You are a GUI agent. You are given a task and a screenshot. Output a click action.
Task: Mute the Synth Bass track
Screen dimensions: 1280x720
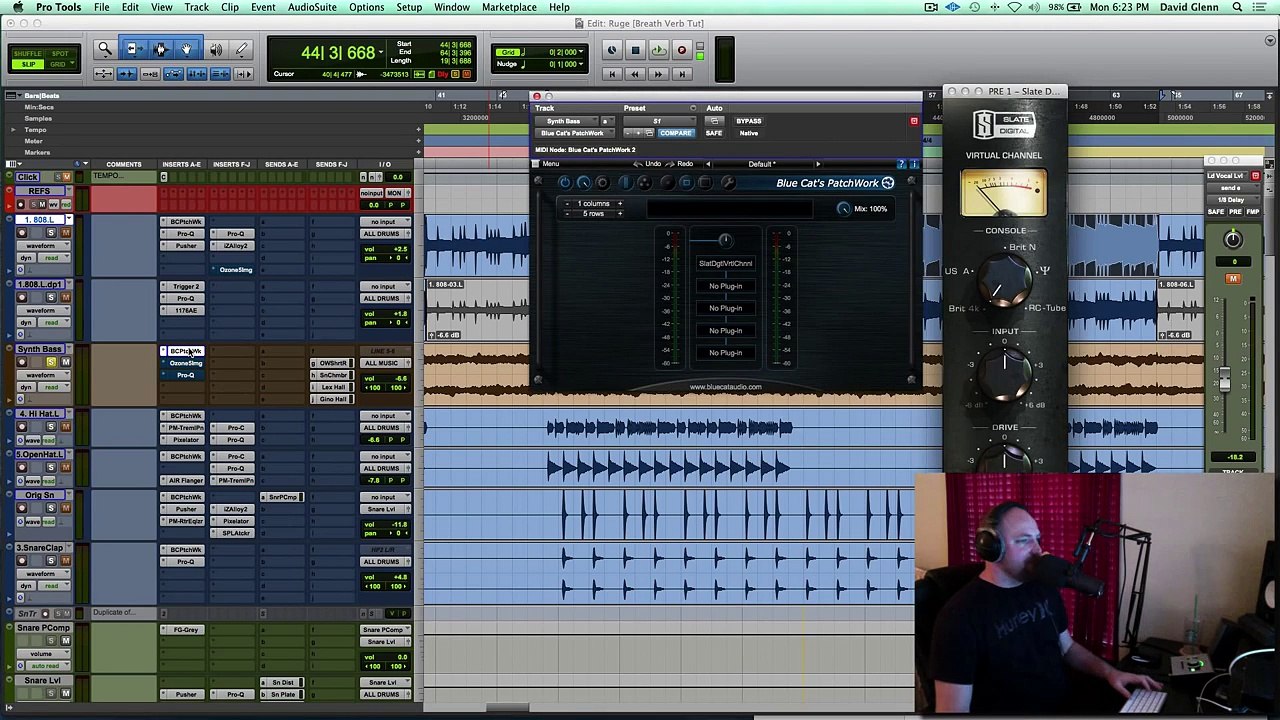point(66,362)
